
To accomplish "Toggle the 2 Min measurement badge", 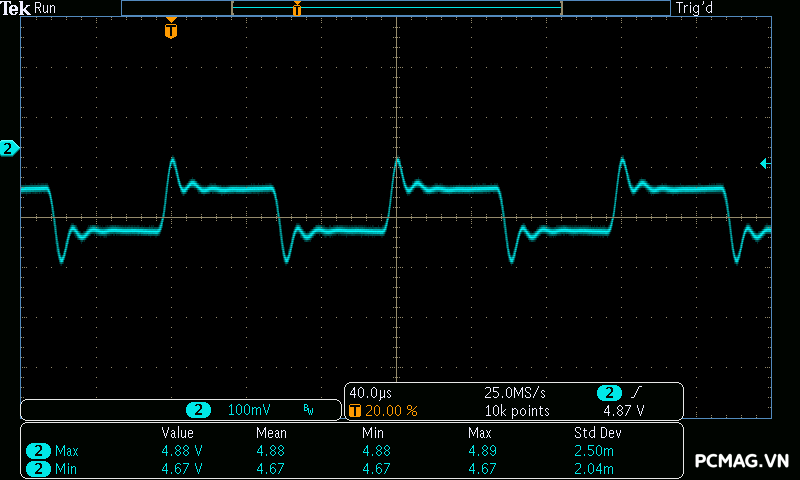I will [39, 468].
